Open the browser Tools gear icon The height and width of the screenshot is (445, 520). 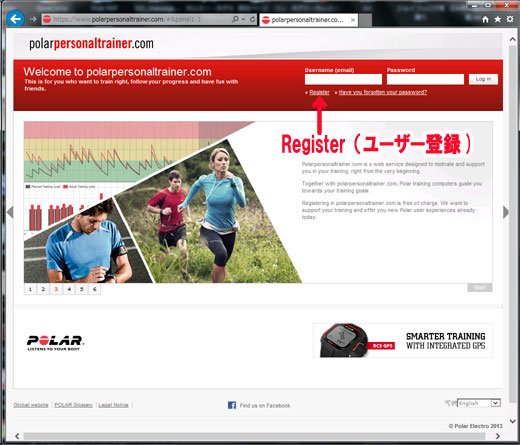tap(510, 19)
